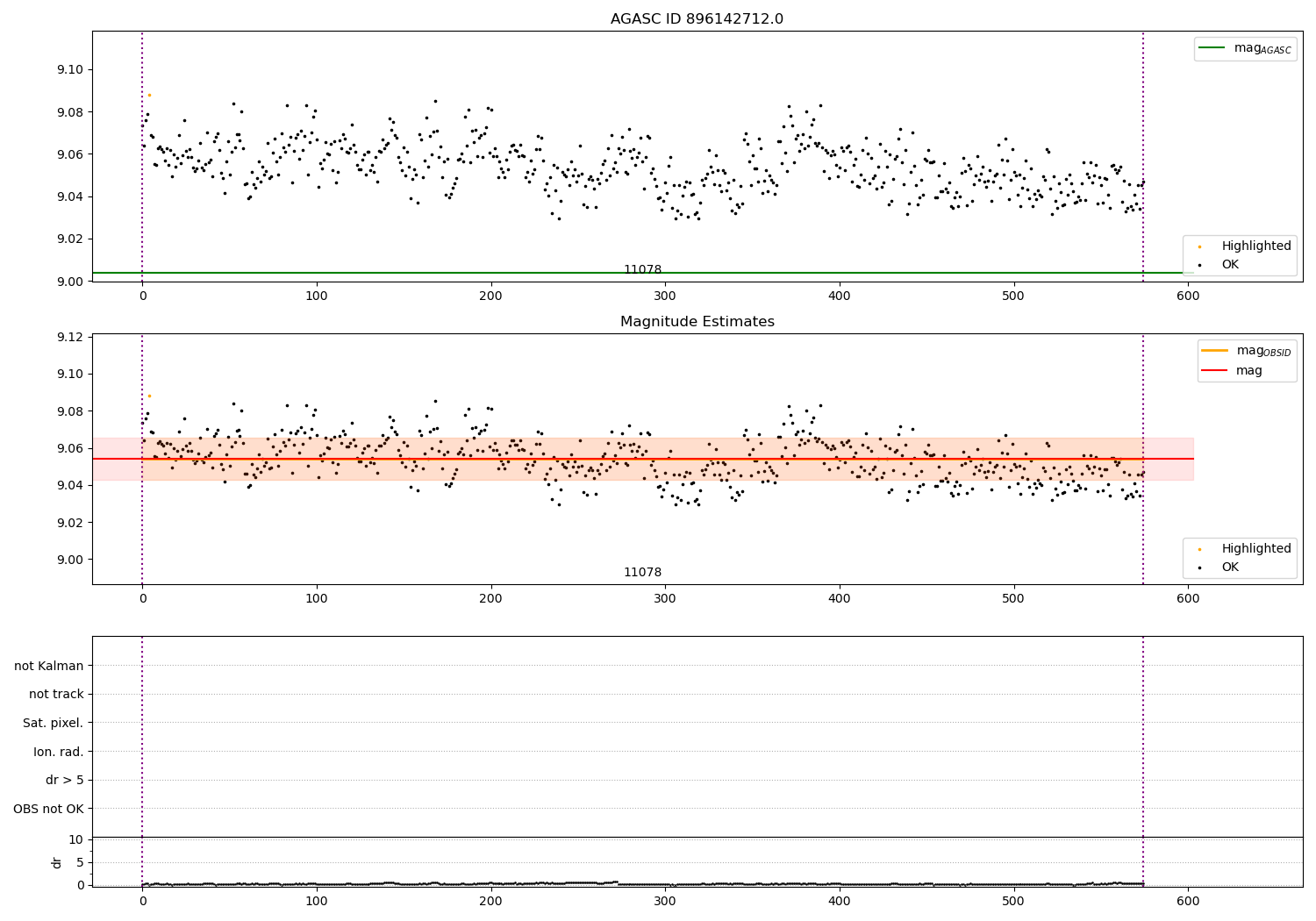Click the orange highlighted point in top plot
The image size is (1316, 921).
tap(149, 95)
